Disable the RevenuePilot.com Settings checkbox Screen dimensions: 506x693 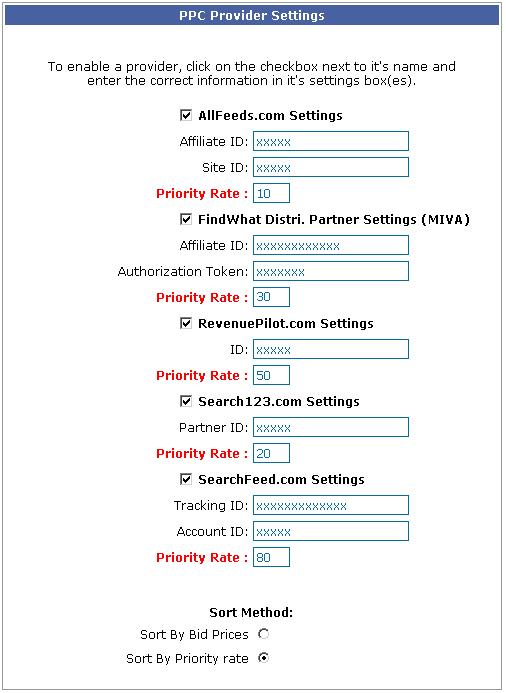tap(186, 323)
